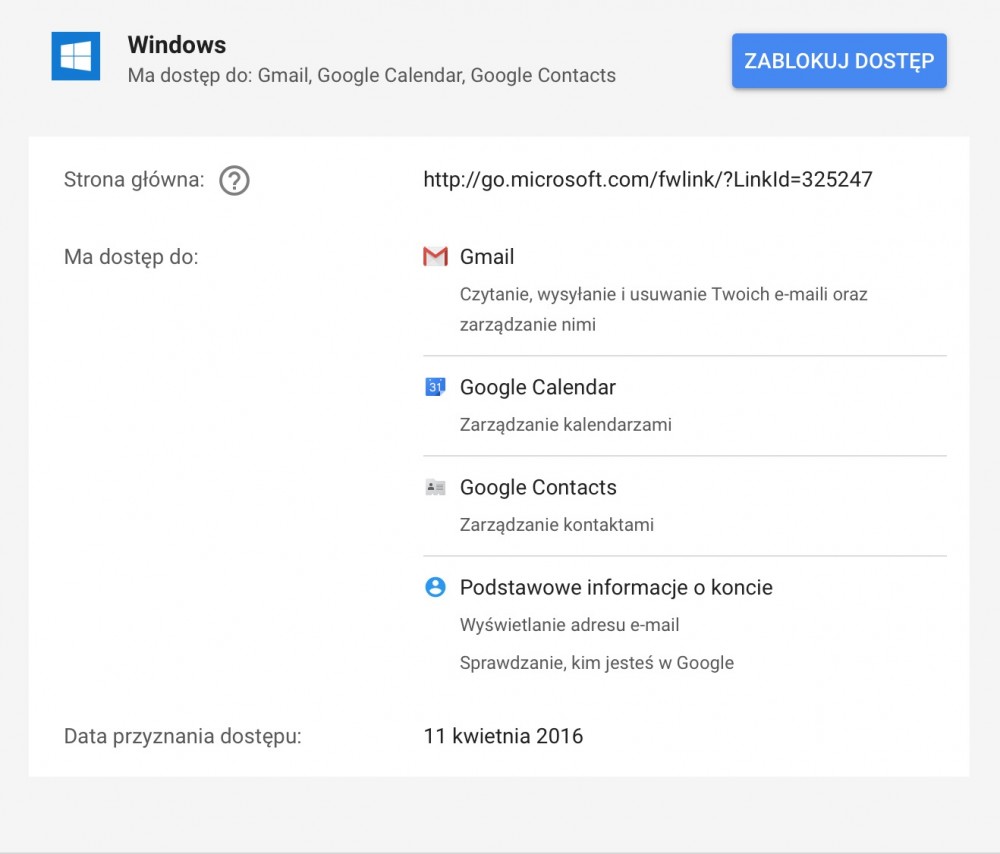The image size is (1000, 854).
Task: Click the Windows logo icon
Action: coord(76,56)
